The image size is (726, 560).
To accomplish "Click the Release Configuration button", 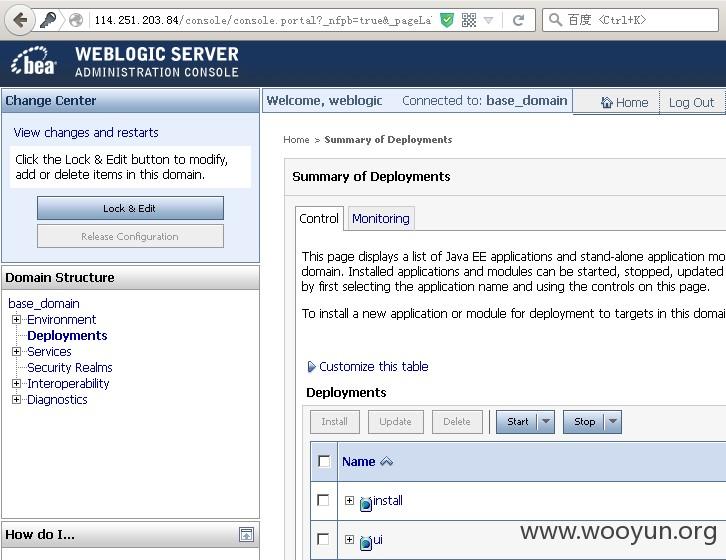I will point(130,236).
